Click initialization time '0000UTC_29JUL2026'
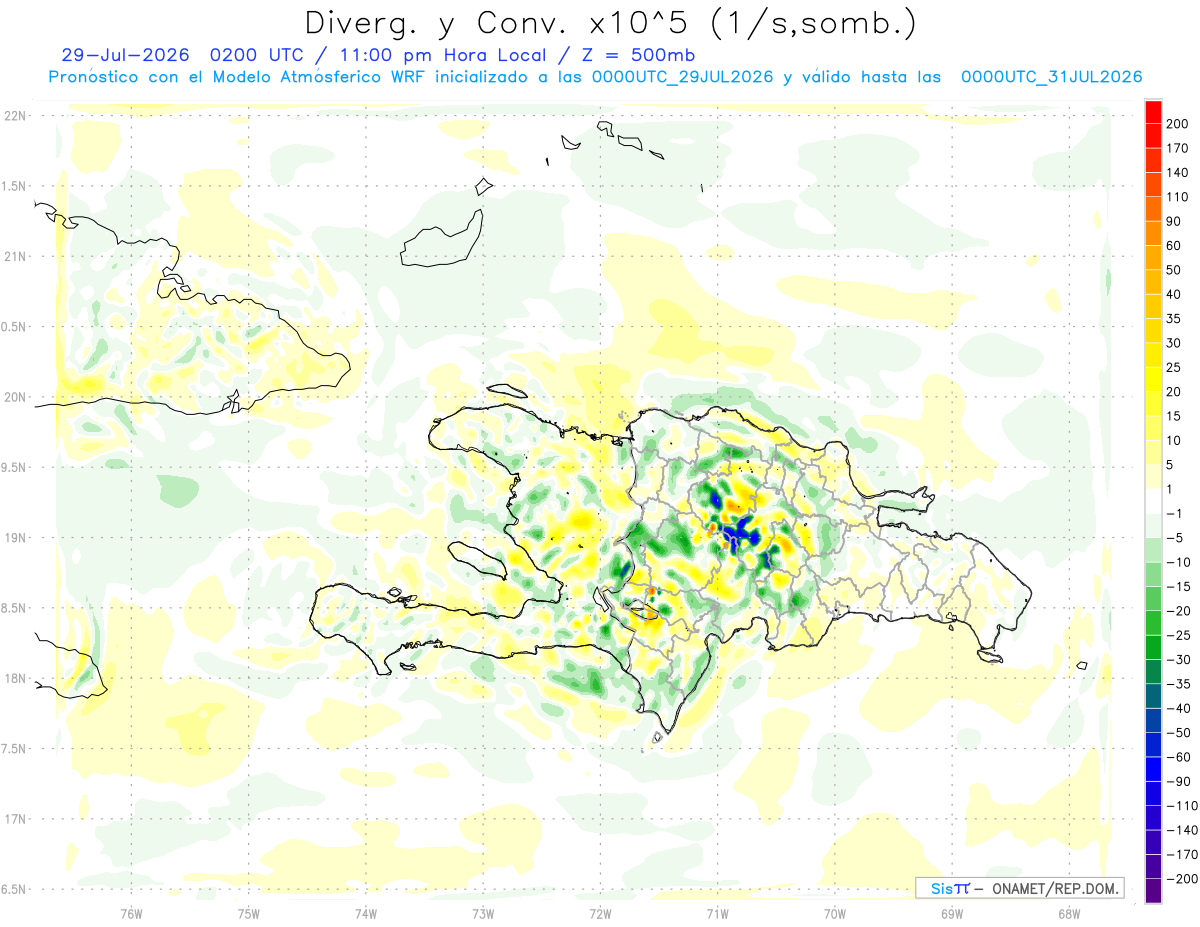1200x927 pixels. [682, 77]
